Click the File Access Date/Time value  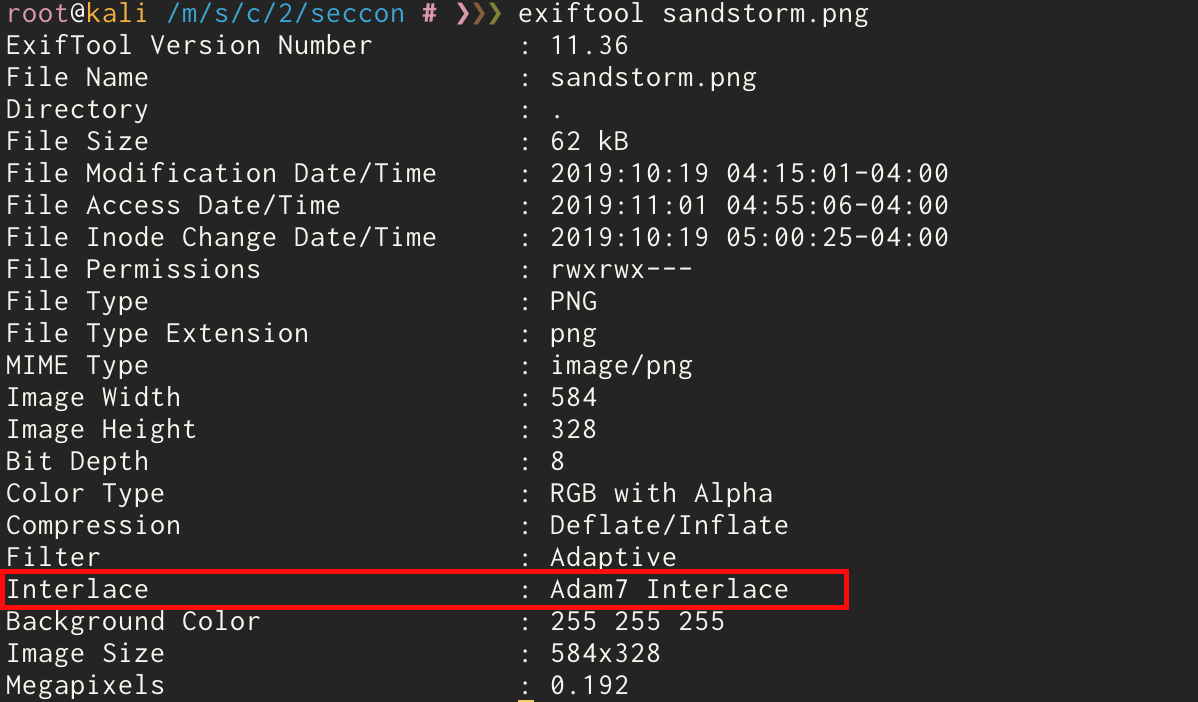point(750,205)
